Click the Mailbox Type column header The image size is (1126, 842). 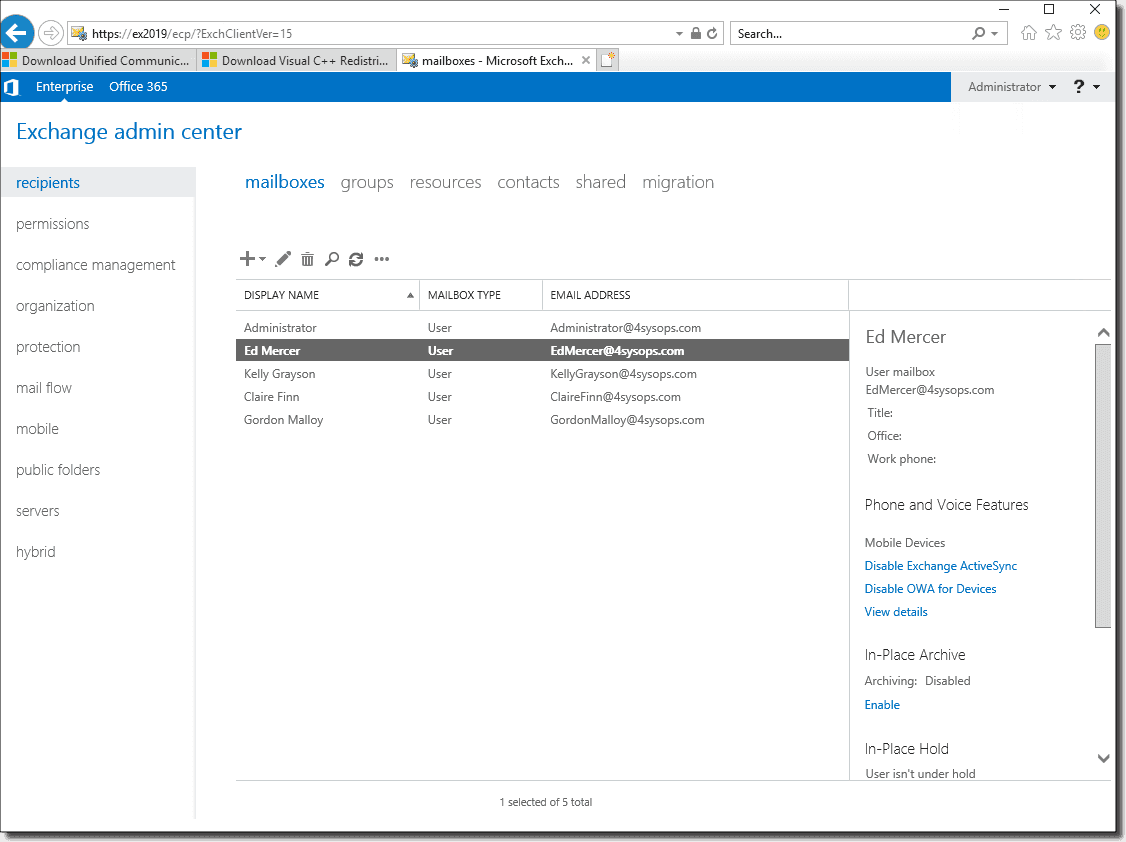point(481,295)
